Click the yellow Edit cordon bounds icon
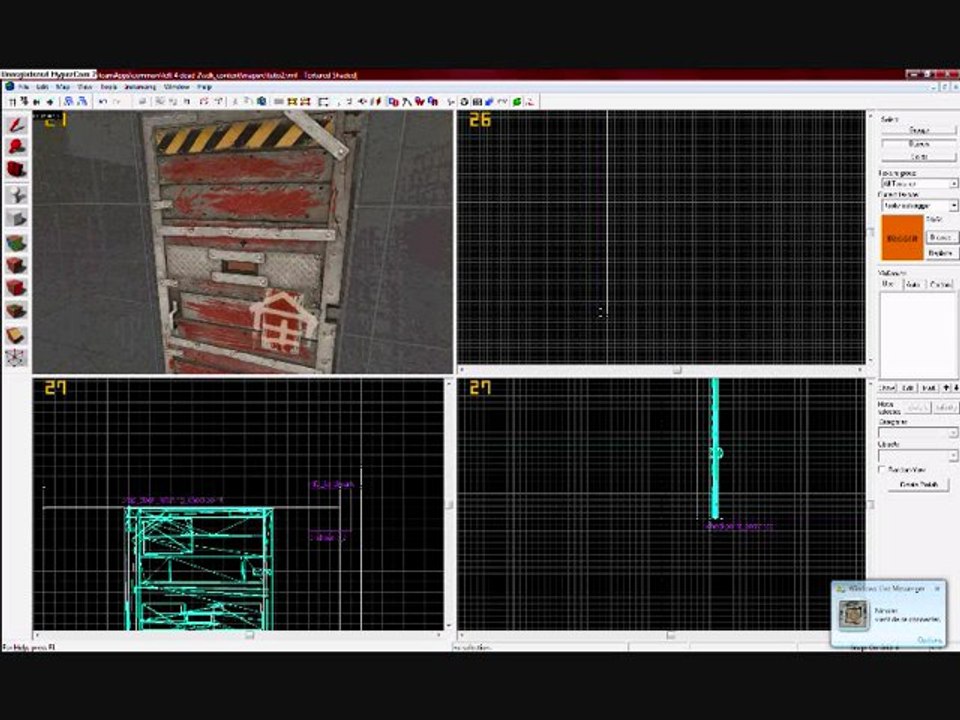Screen dimensions: 960x720 (x=306, y=102)
